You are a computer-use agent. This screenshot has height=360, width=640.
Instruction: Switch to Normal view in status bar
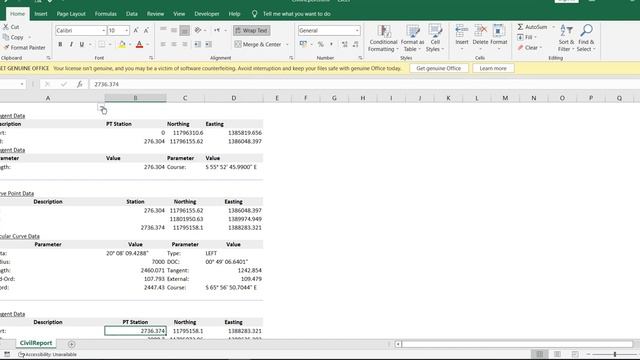tap(540, 354)
